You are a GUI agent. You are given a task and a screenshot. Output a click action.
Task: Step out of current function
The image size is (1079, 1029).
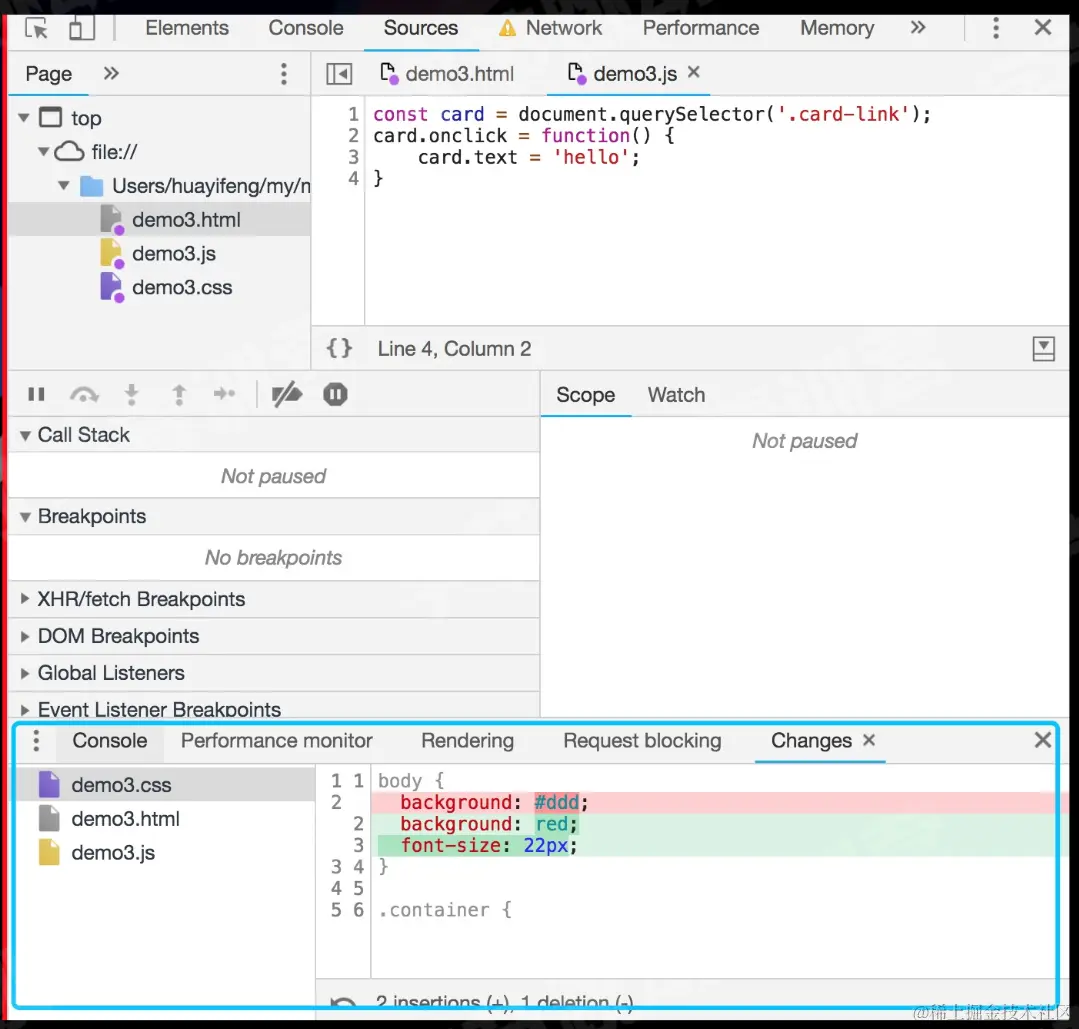pos(179,394)
